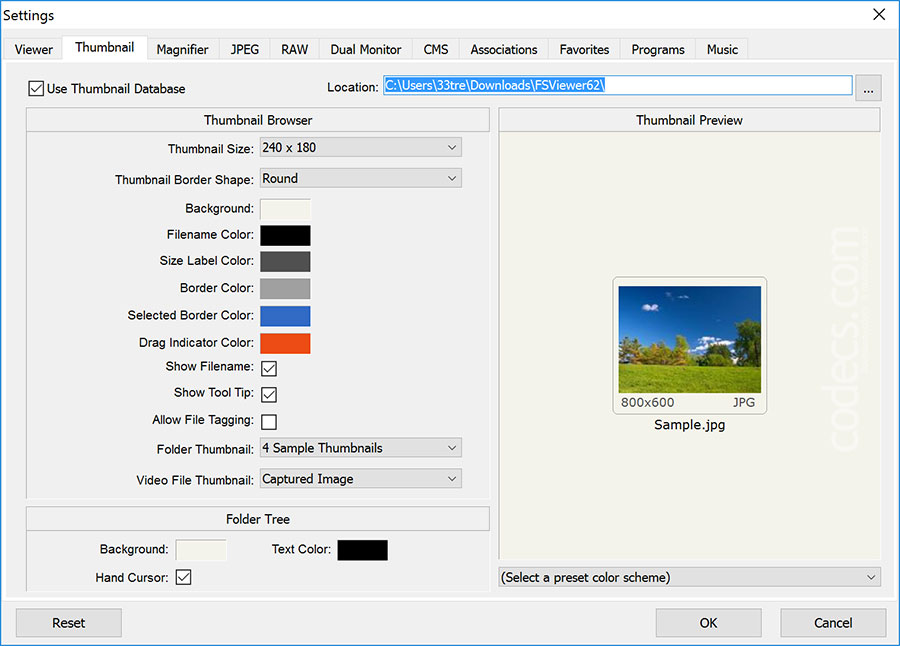
Task: Confirm settings with OK button
Action: (708, 623)
